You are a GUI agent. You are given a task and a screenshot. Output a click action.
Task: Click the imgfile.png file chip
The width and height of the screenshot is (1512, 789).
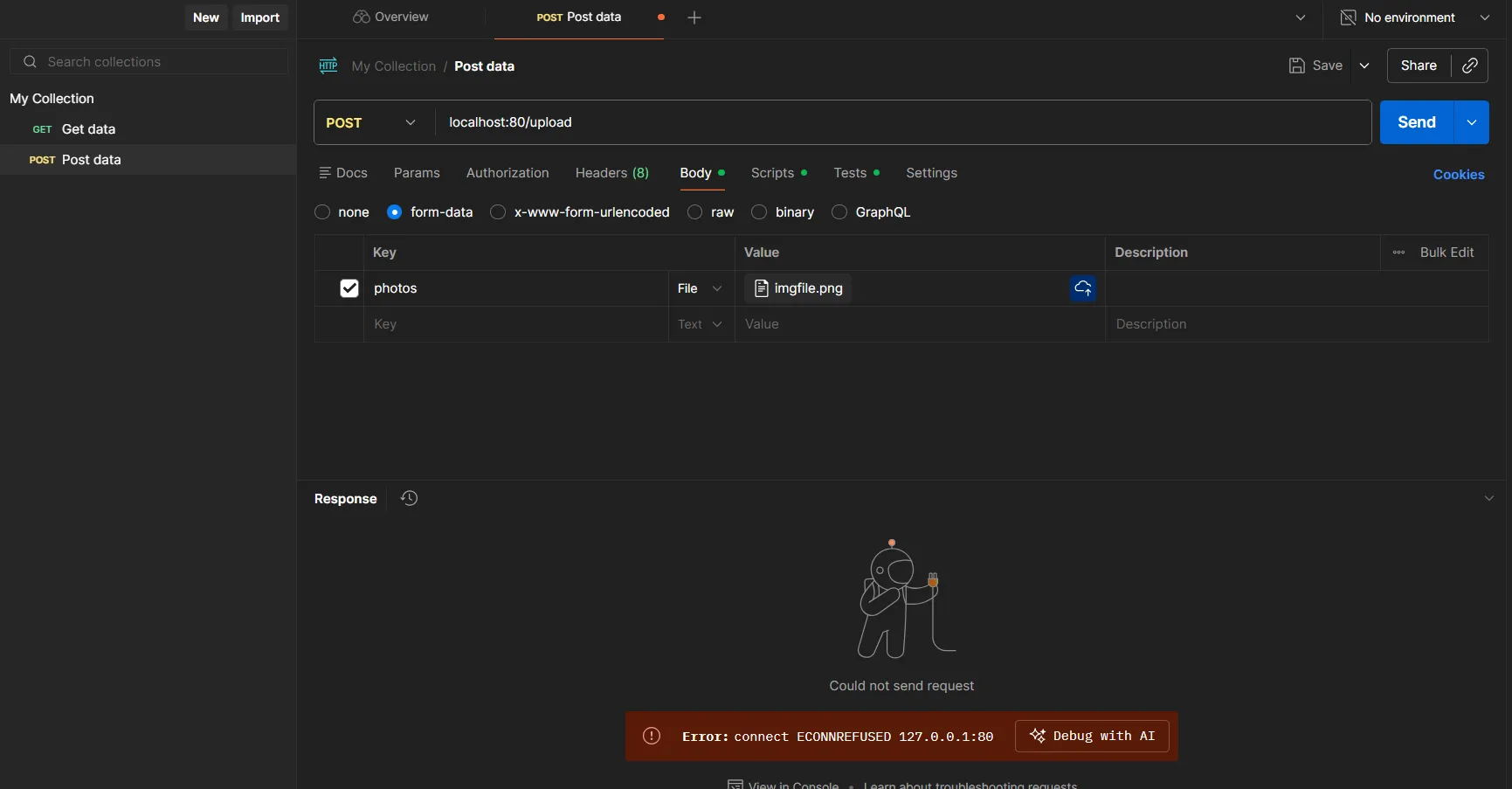click(x=798, y=288)
